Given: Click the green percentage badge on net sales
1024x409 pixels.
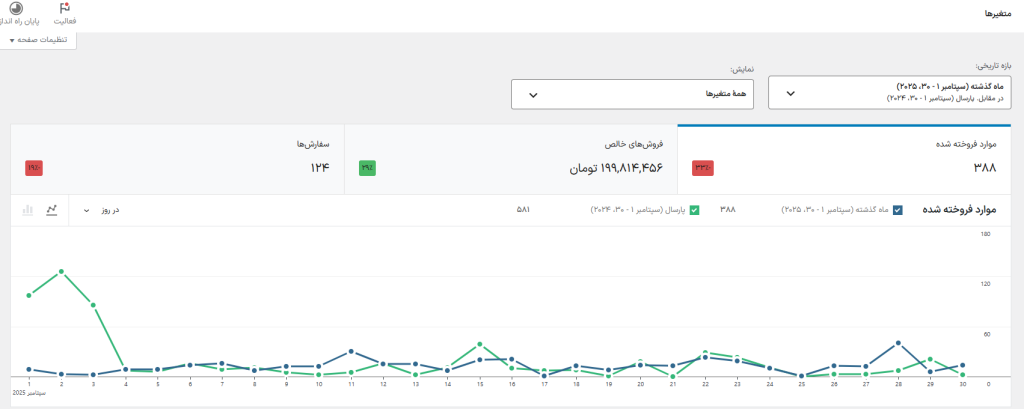Looking at the screenshot, I should click(367, 168).
